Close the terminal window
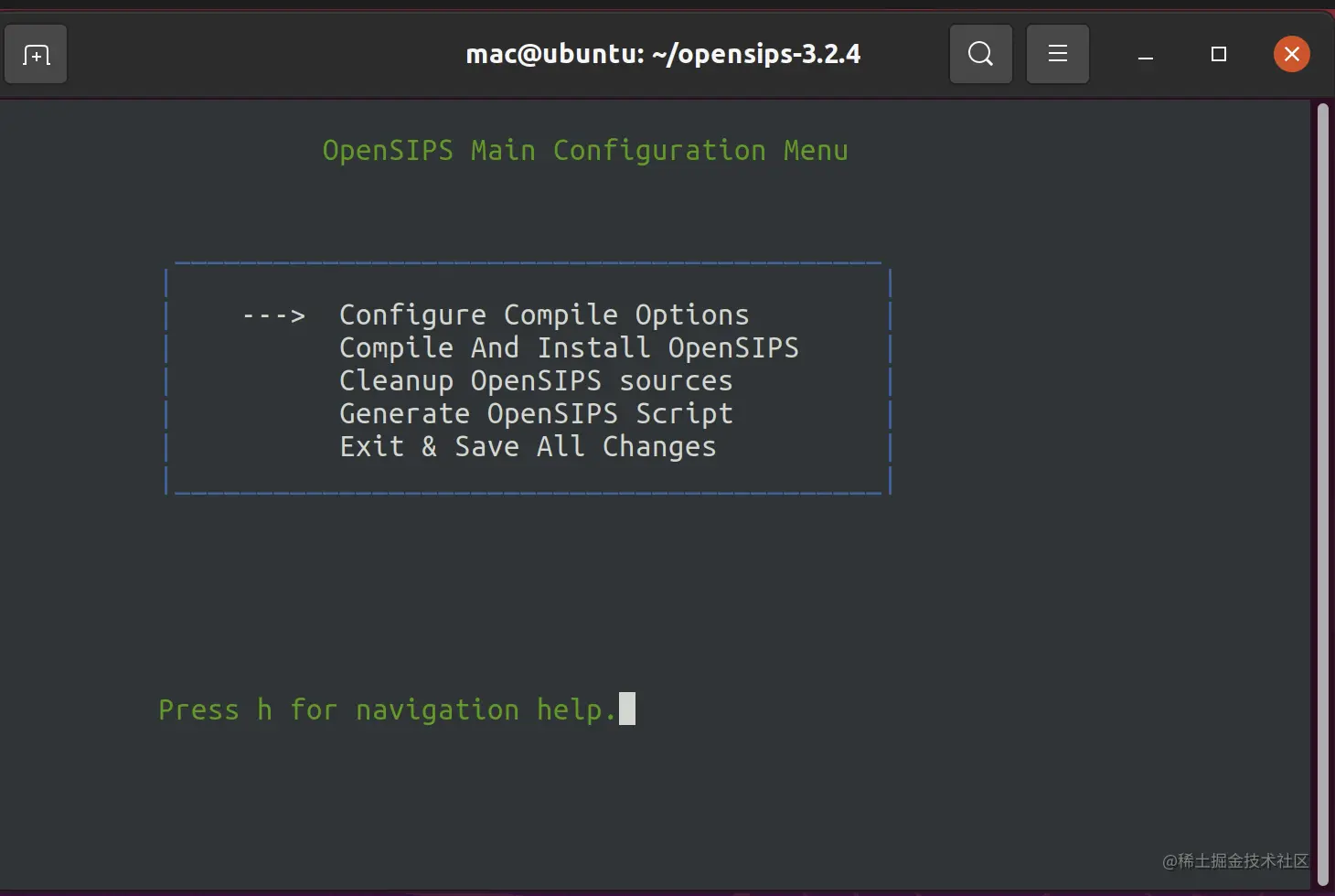1335x896 pixels. coord(1291,54)
